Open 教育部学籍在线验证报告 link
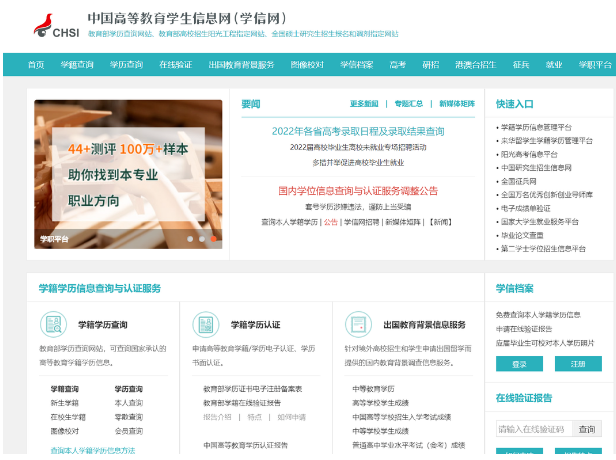 click(x=242, y=403)
